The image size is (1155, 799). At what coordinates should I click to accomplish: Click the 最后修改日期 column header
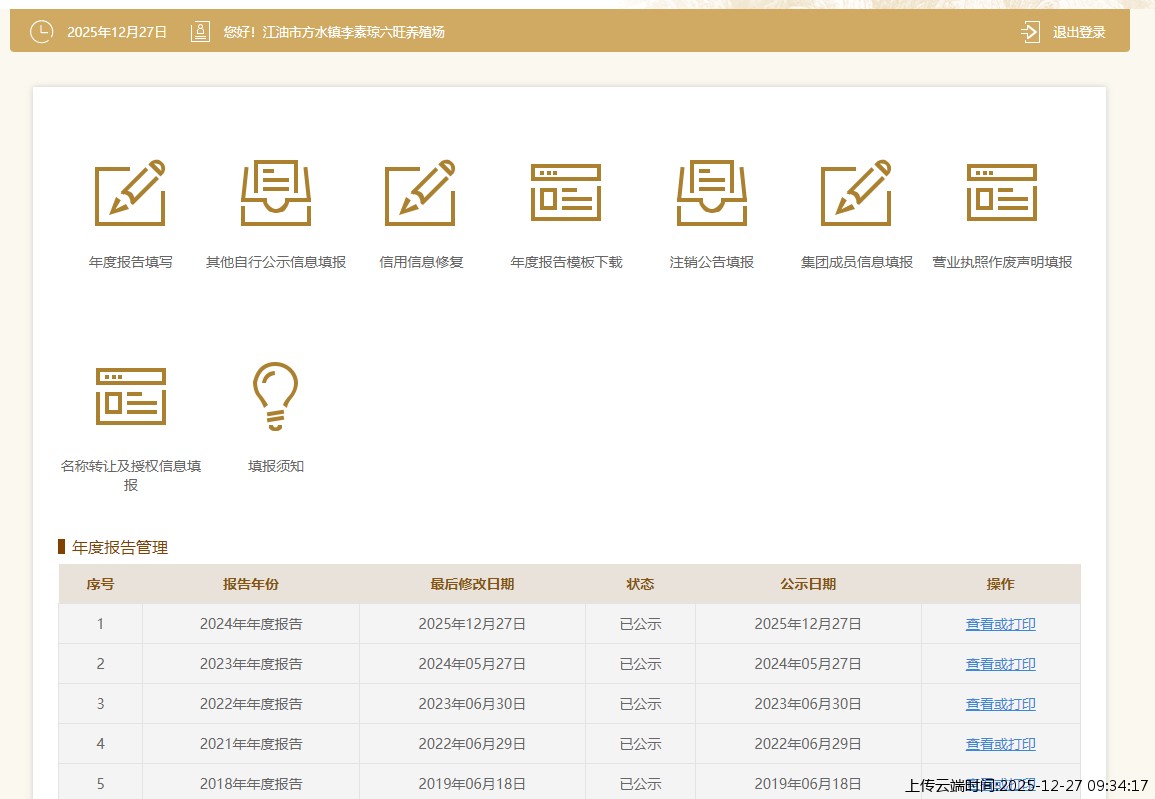pos(472,584)
